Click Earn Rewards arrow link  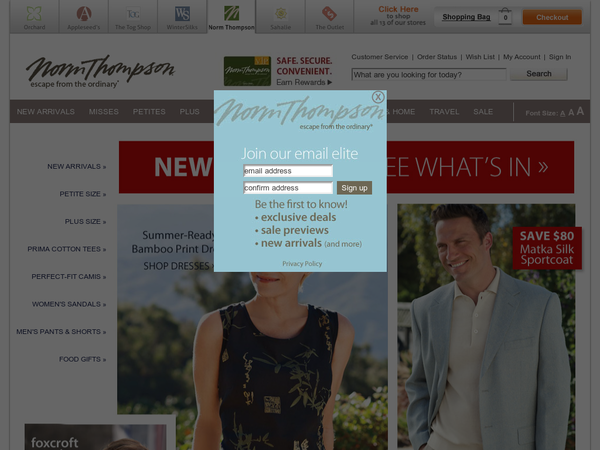(304, 82)
